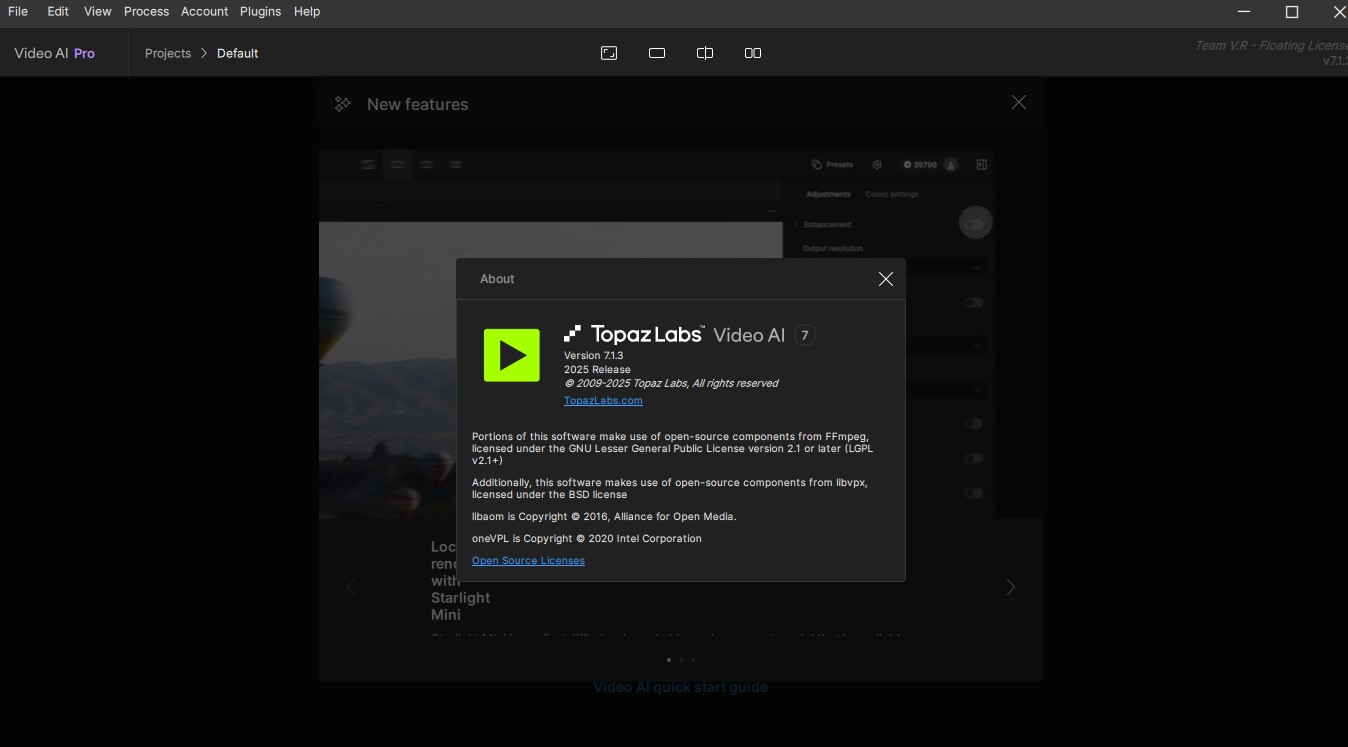This screenshot has width=1348, height=747.
Task: Click the sparkle icon beside New features
Action: pyautogui.click(x=343, y=104)
